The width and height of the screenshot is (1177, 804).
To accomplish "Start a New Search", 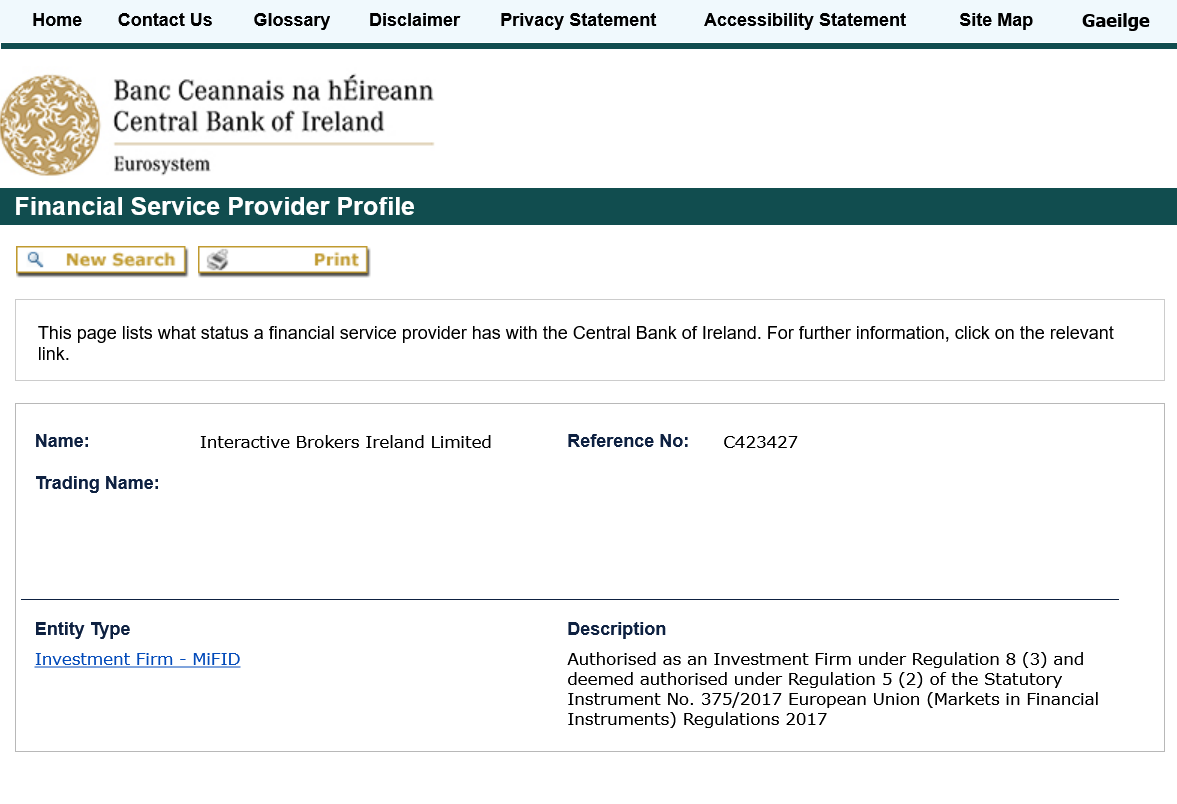I will (x=101, y=260).
